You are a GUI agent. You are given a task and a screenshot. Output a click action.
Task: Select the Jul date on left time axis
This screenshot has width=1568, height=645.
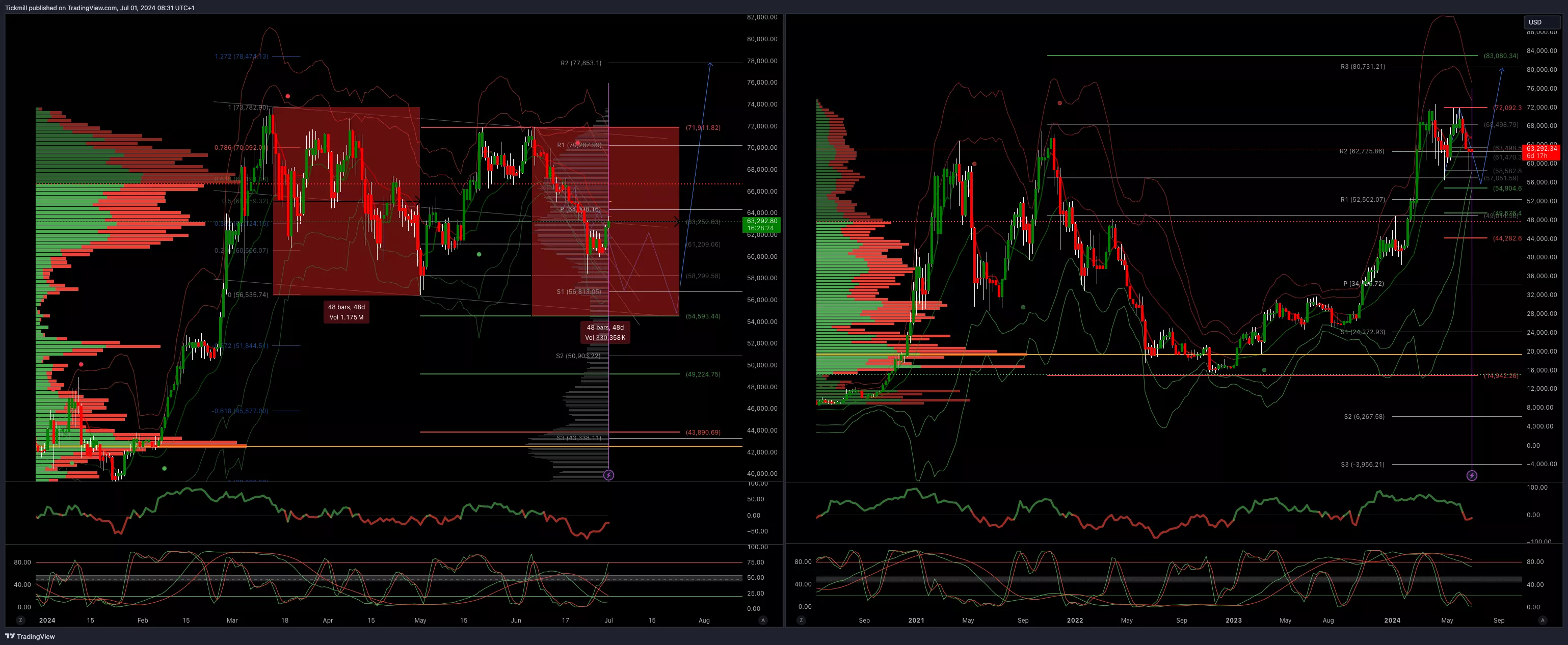608,620
